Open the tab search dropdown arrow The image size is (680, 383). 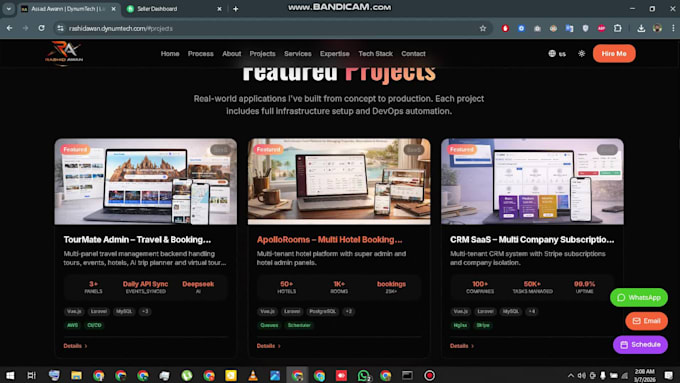click(x=9, y=9)
